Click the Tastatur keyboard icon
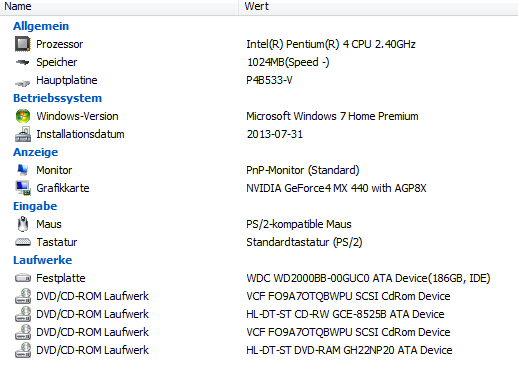 23,242
